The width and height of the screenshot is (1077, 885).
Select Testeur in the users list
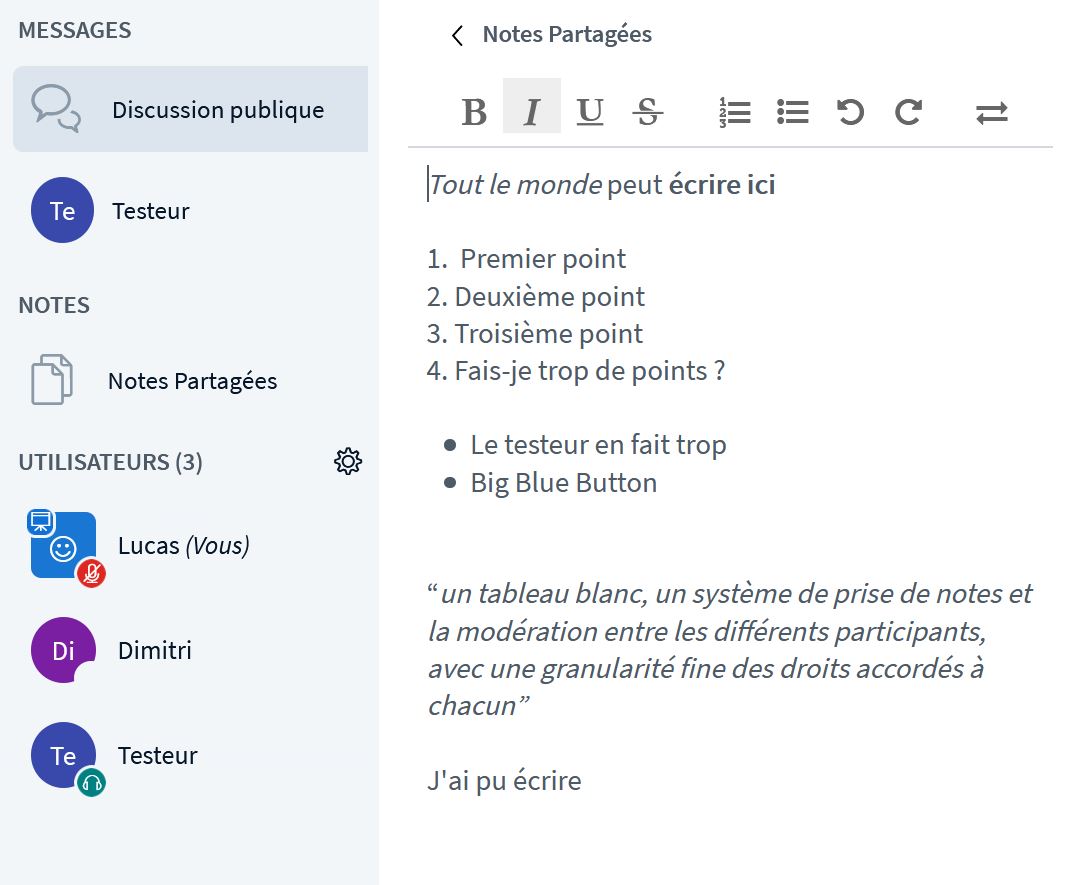(157, 755)
